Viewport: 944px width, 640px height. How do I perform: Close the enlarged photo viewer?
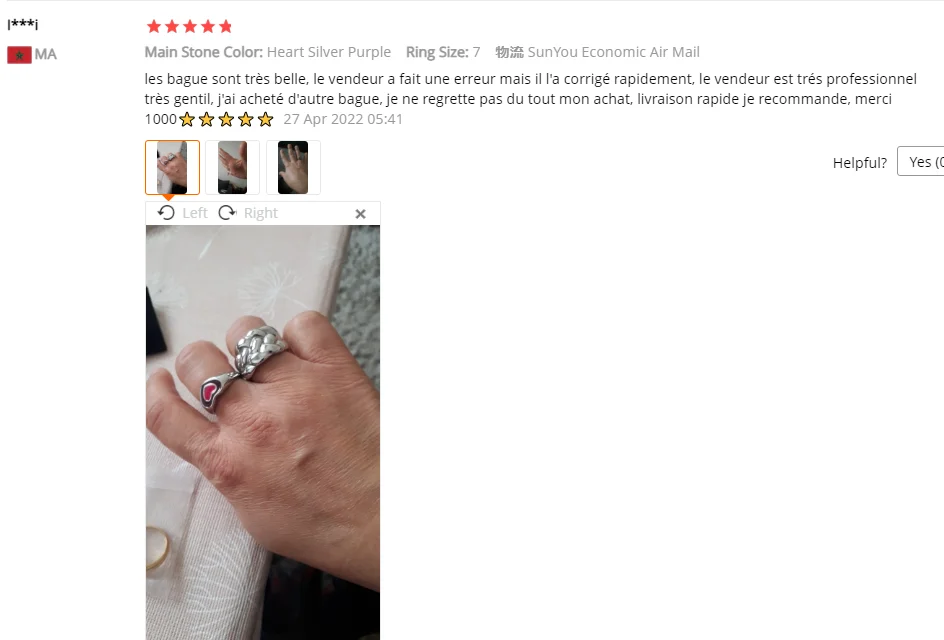pyautogui.click(x=360, y=214)
